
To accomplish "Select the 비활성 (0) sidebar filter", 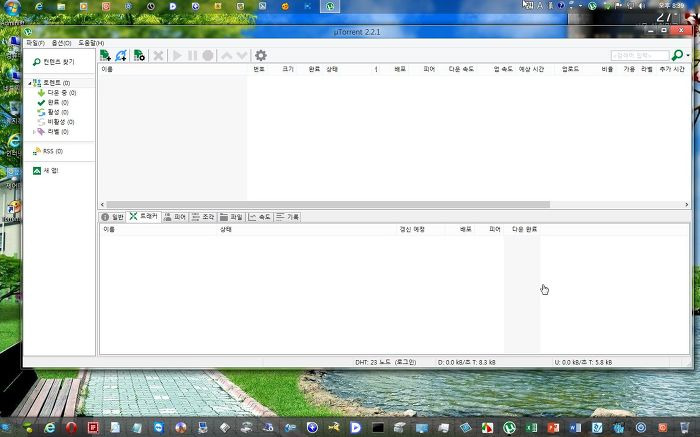I will (x=56, y=122).
